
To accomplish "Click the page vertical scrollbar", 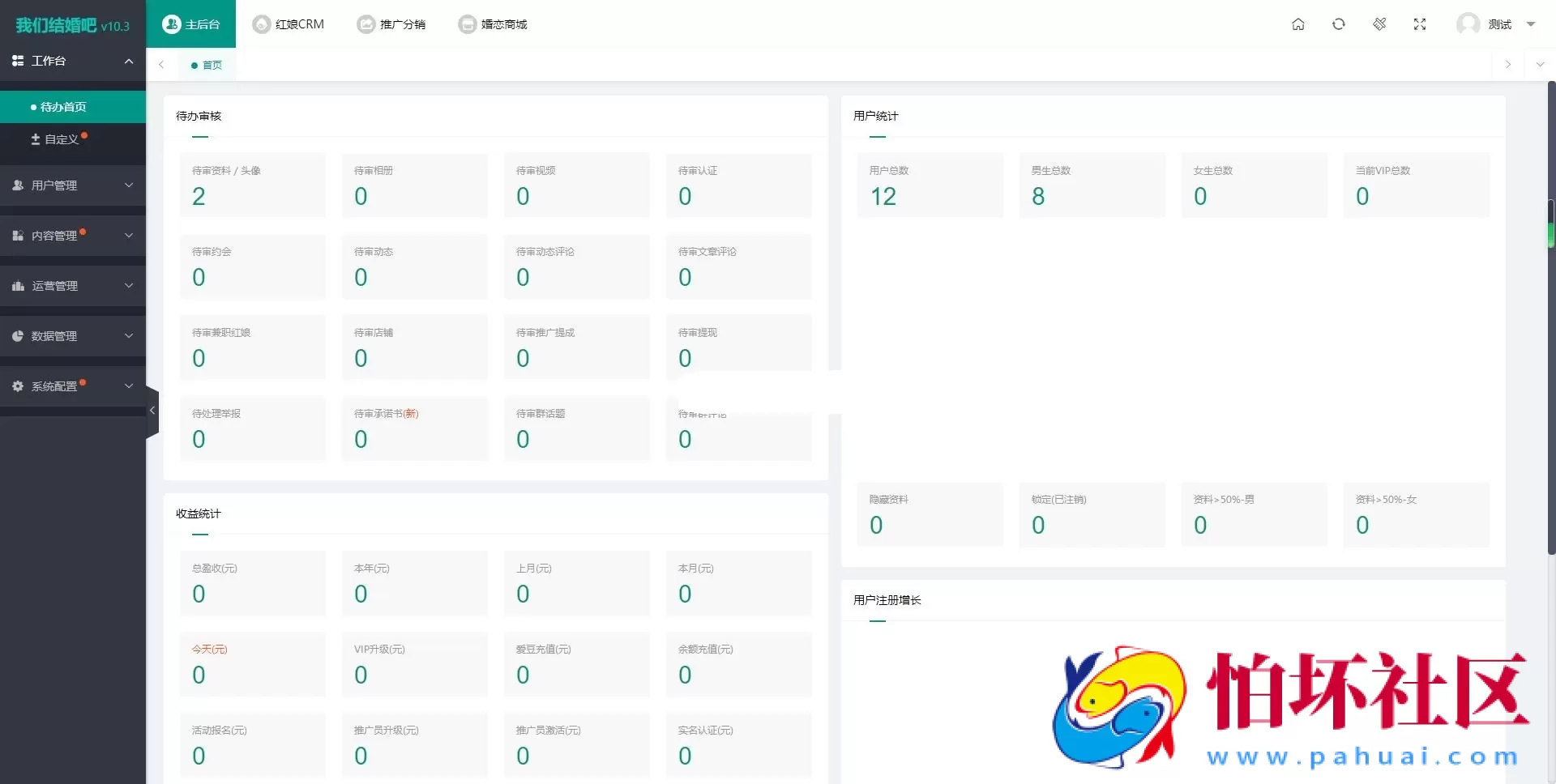I will pos(1551,324).
